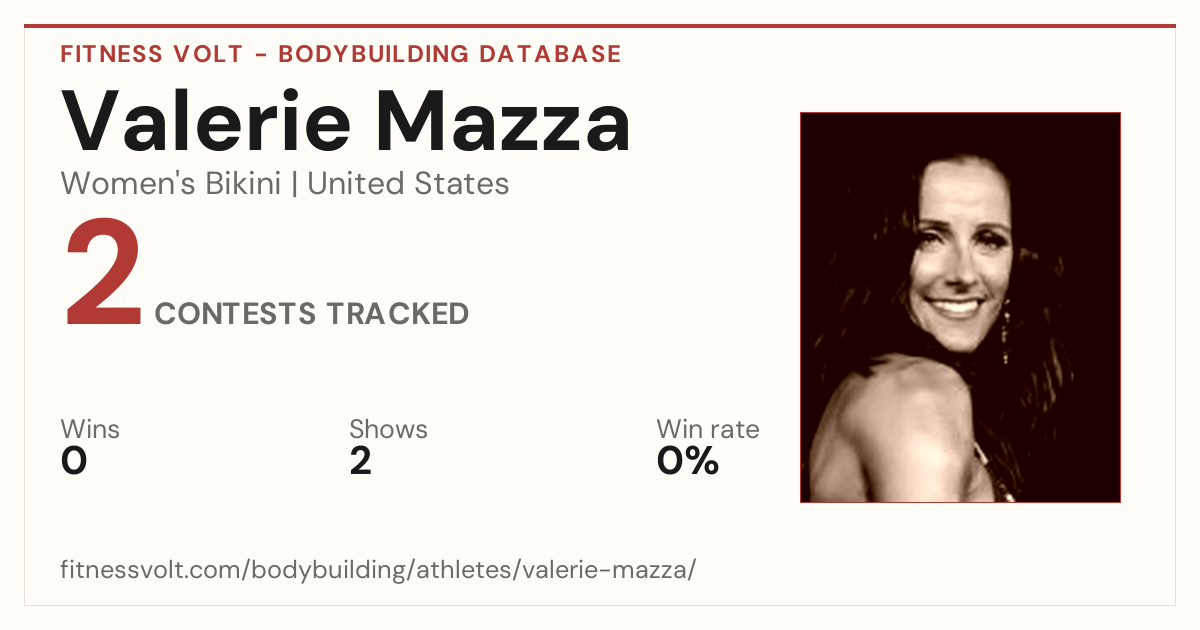Image resolution: width=1200 pixels, height=630 pixels.
Task: Click the word Valerie in the title
Action: click(x=206, y=122)
